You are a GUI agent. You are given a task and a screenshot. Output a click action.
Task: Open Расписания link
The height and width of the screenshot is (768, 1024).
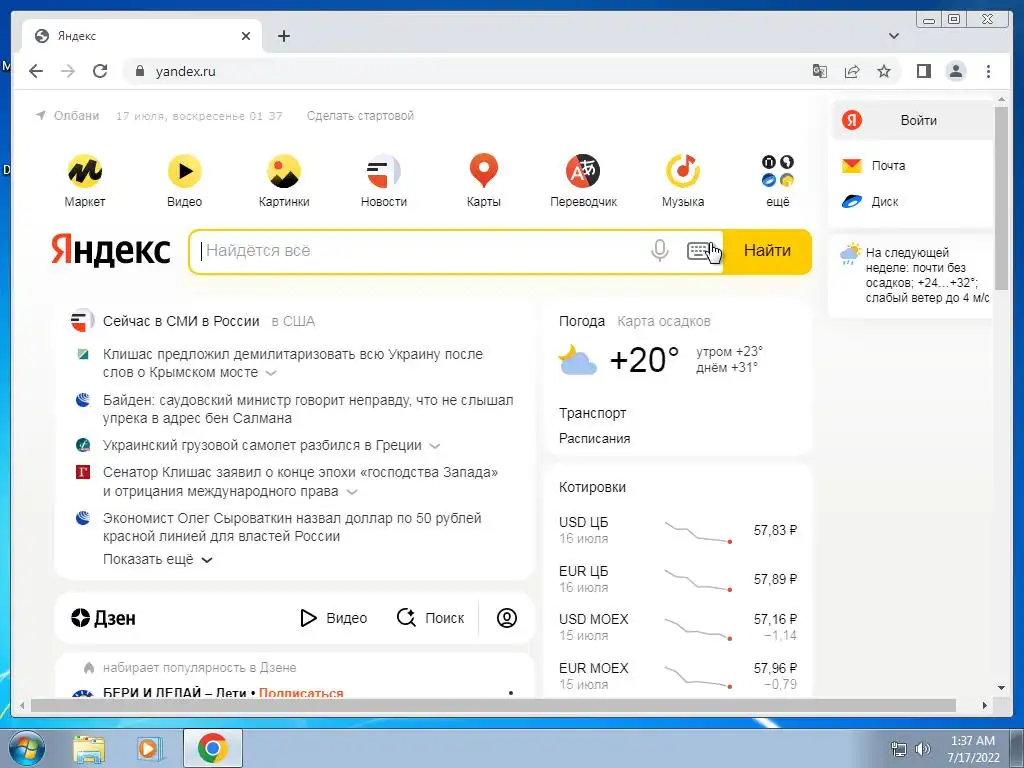pyautogui.click(x=594, y=439)
